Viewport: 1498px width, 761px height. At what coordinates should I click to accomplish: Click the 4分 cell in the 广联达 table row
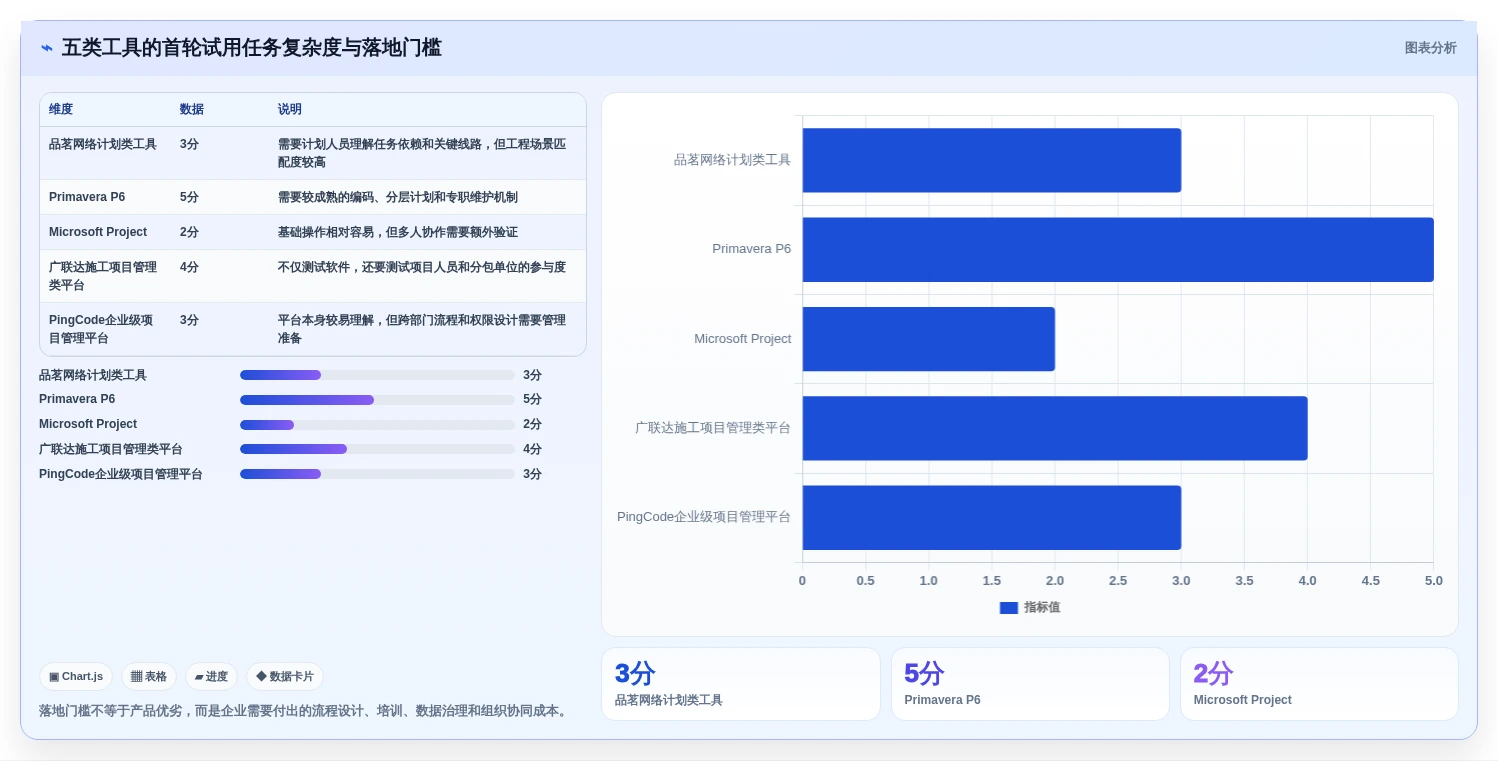pyautogui.click(x=189, y=267)
